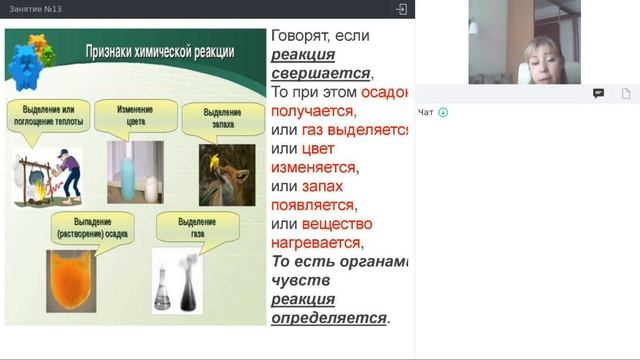Open the documents page icon
The image size is (640, 360).
click(x=626, y=93)
